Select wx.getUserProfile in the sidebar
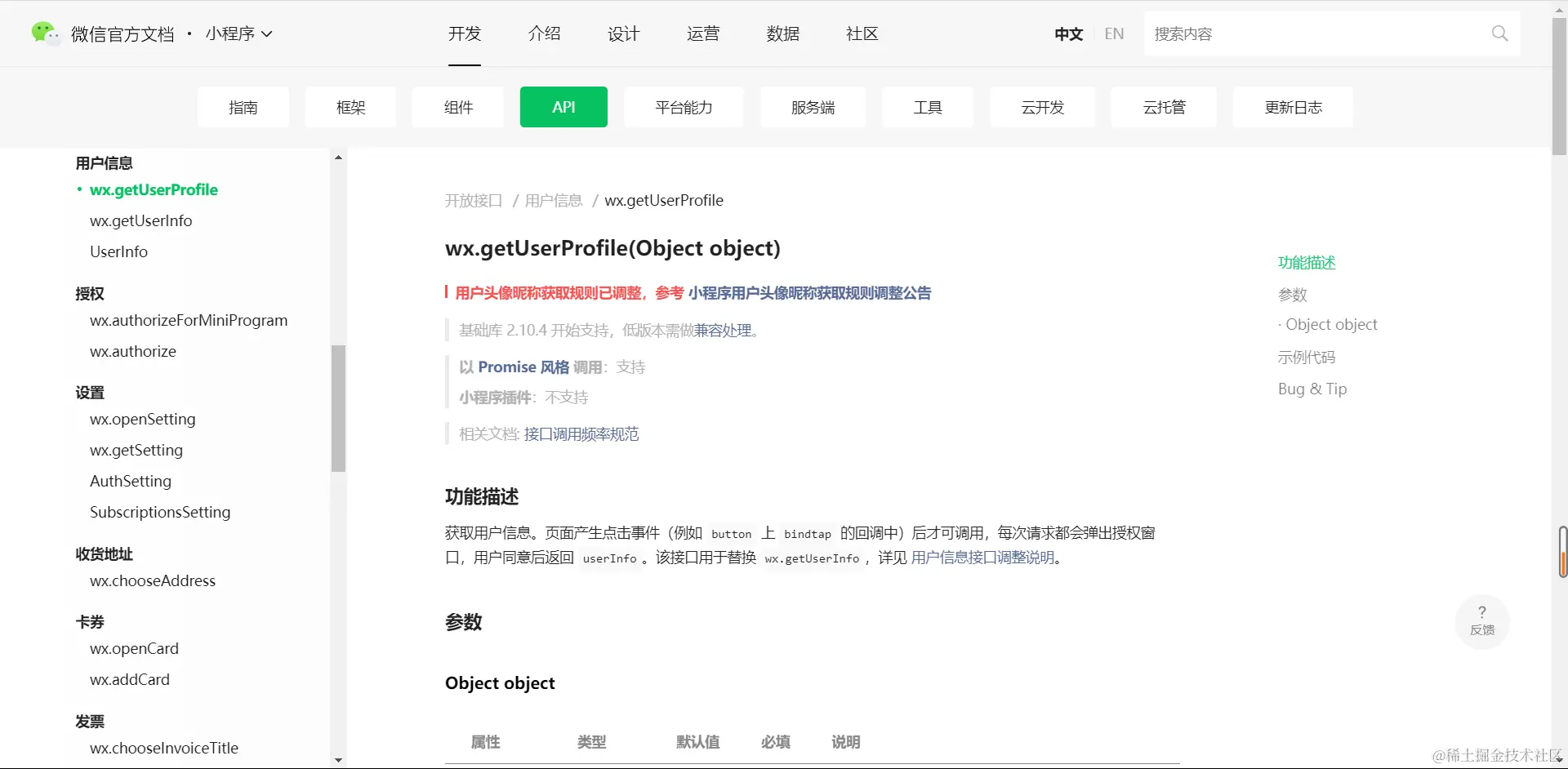The height and width of the screenshot is (769, 1568). pos(154,189)
